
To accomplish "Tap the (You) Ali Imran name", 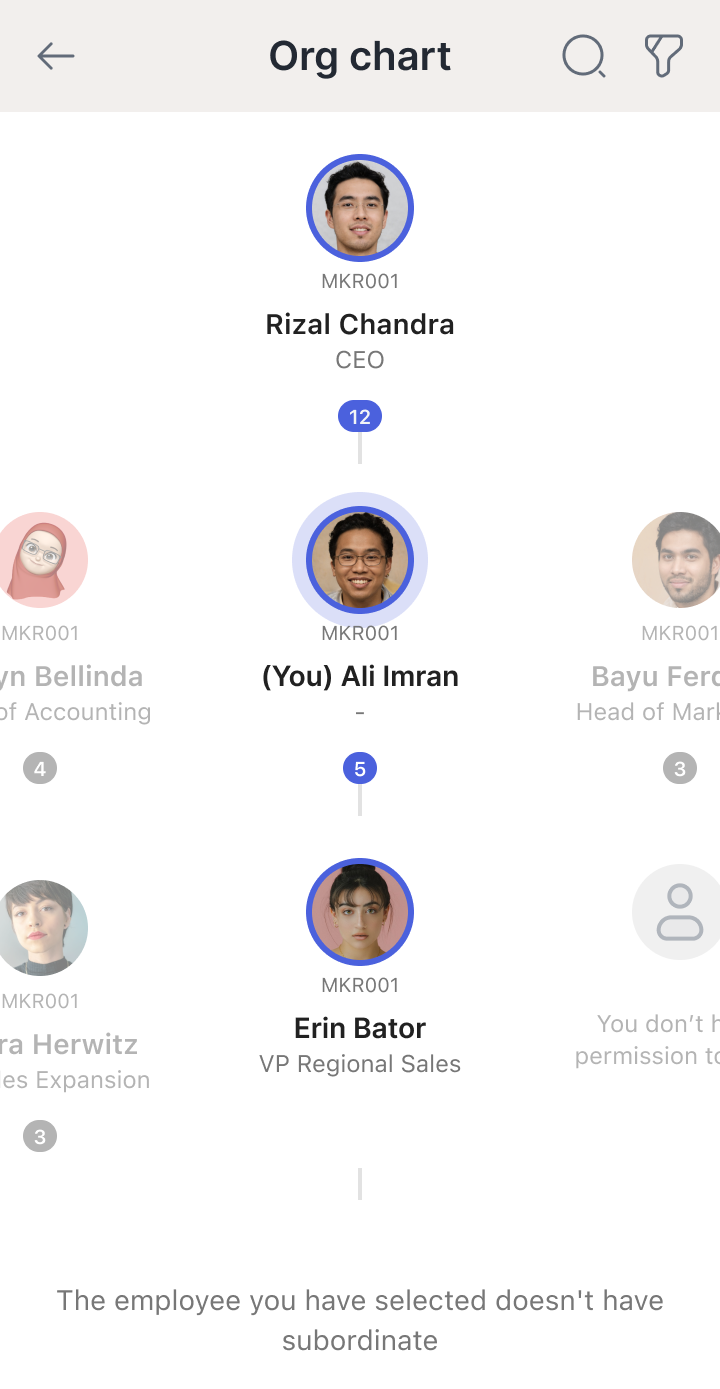I will (x=360, y=676).
